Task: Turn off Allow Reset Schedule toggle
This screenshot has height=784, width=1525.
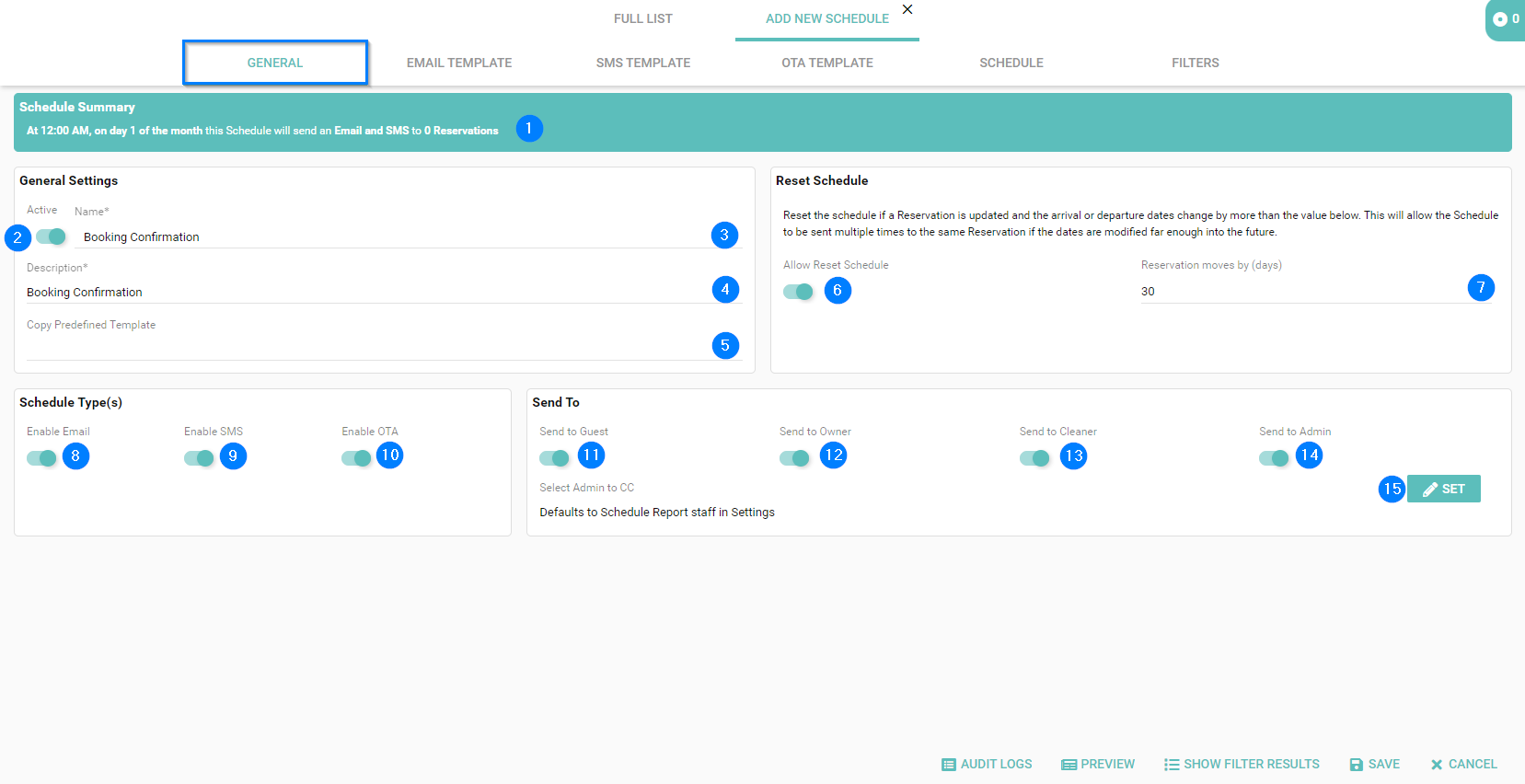Action: [798, 292]
